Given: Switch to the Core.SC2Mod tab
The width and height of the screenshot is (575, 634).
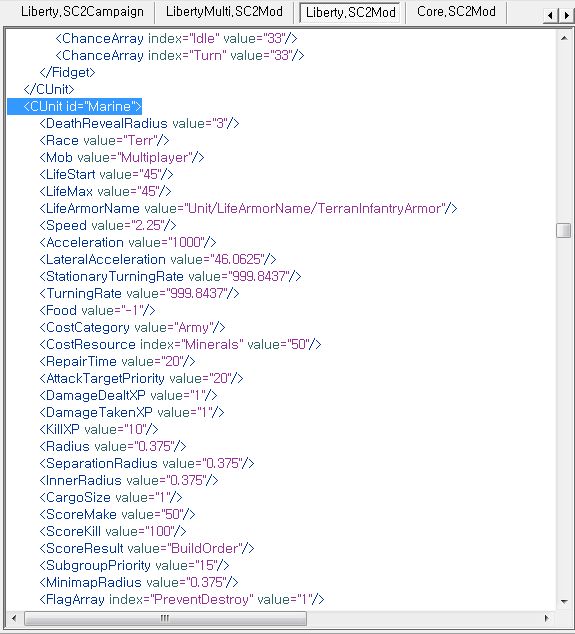Looking at the screenshot, I should (456, 12).
